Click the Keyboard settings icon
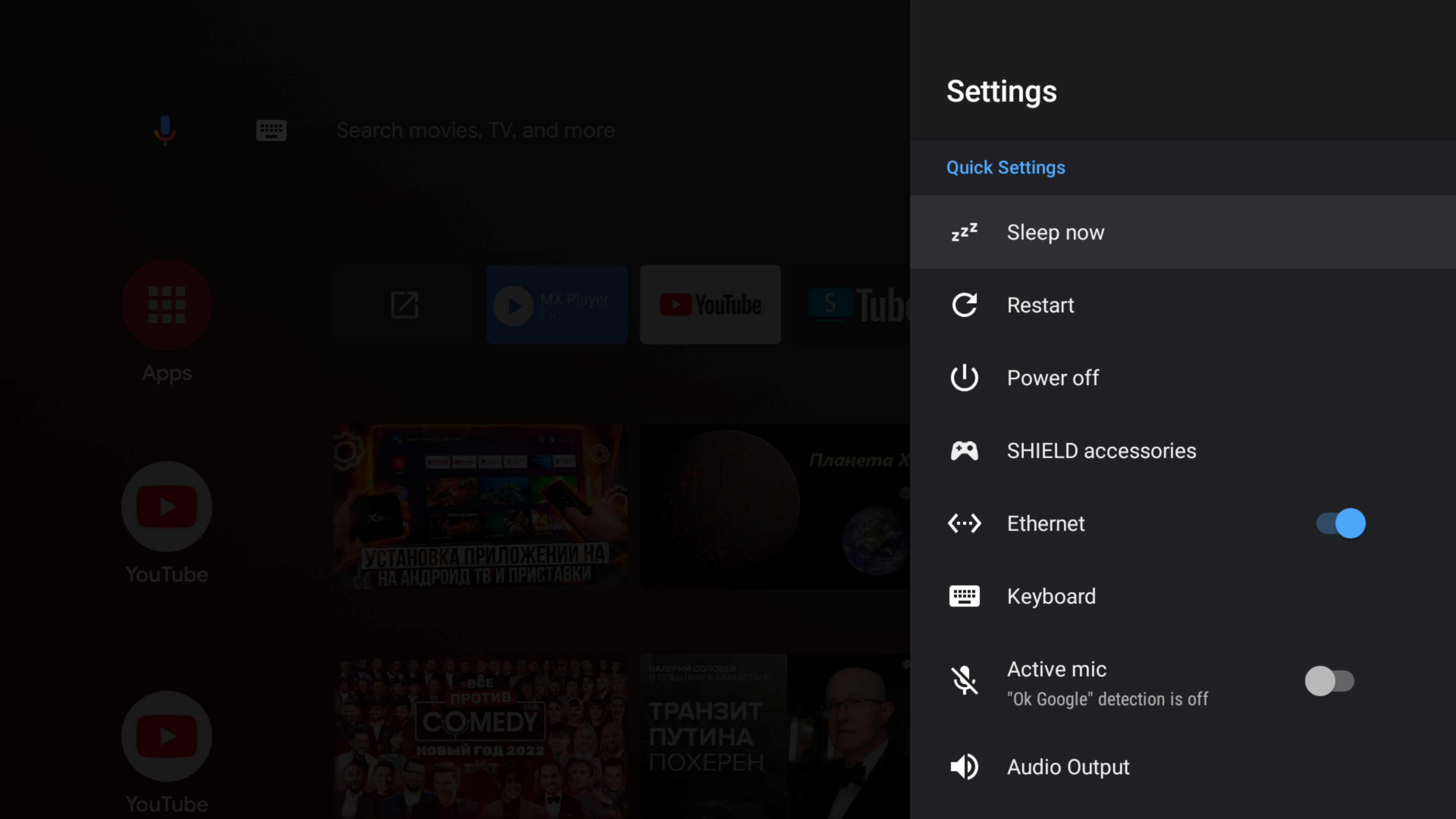Image resolution: width=1456 pixels, height=819 pixels. point(964,596)
